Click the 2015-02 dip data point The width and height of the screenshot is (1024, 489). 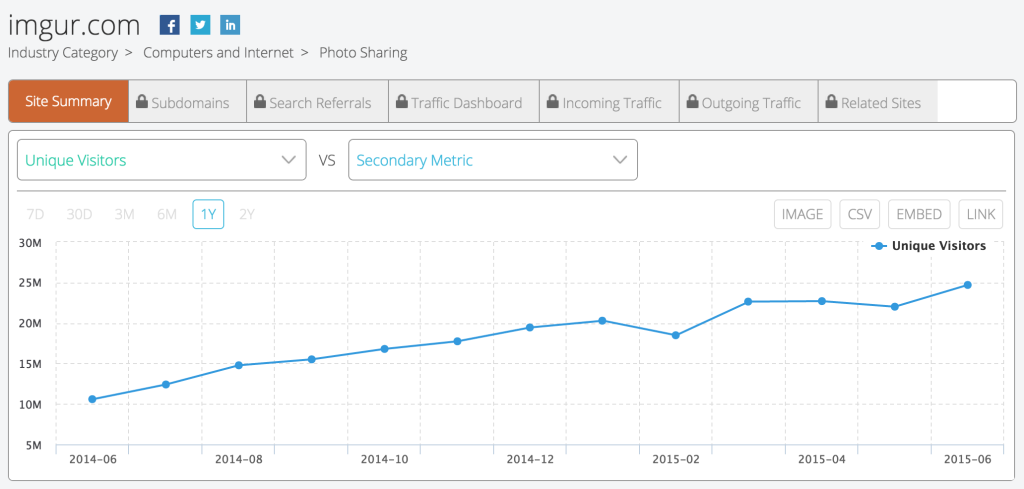[x=676, y=335]
